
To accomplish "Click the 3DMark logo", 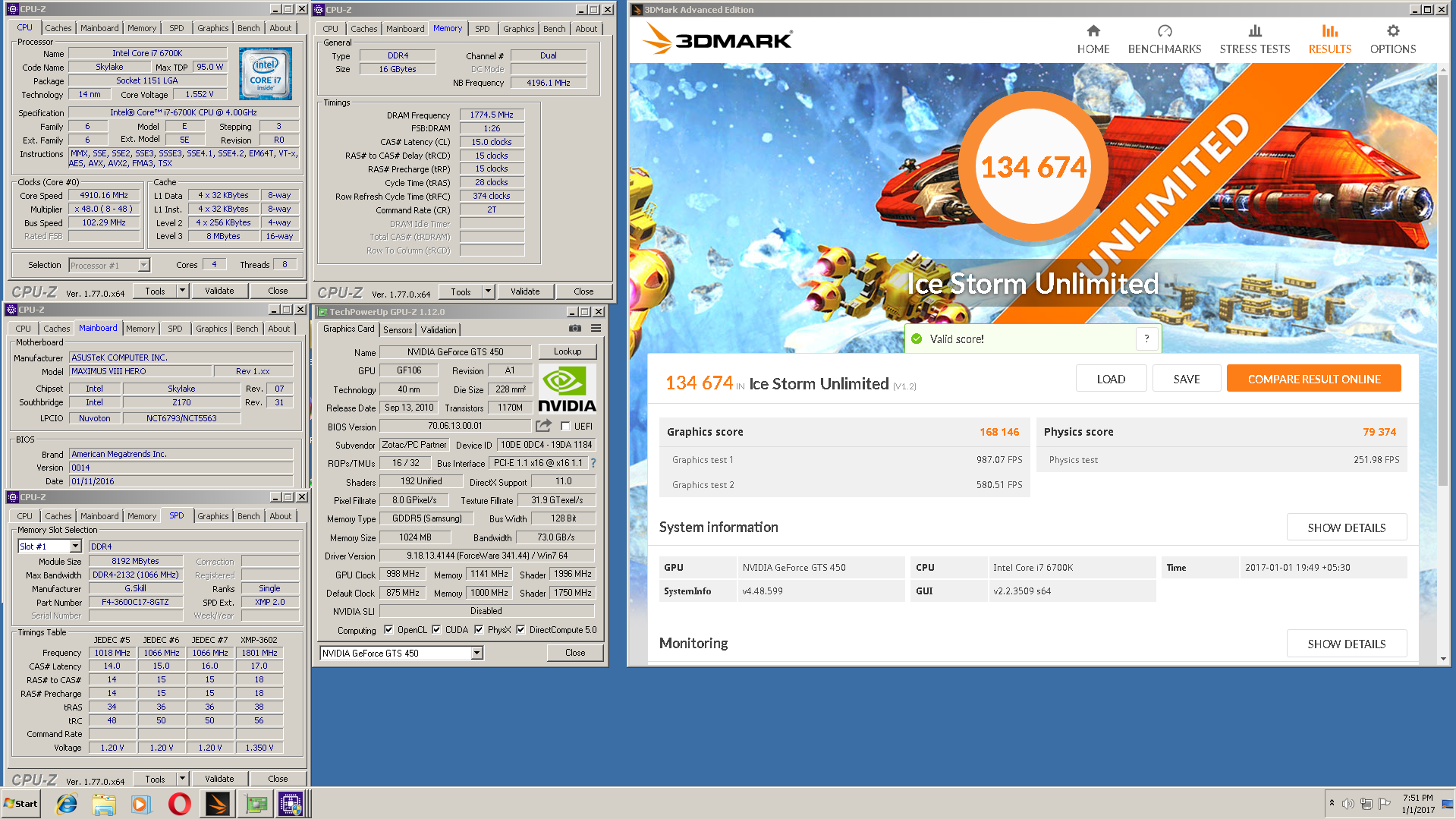I will click(717, 39).
